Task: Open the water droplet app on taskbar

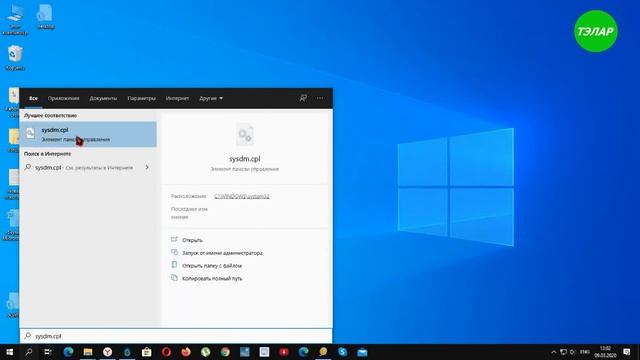Action: [127, 352]
